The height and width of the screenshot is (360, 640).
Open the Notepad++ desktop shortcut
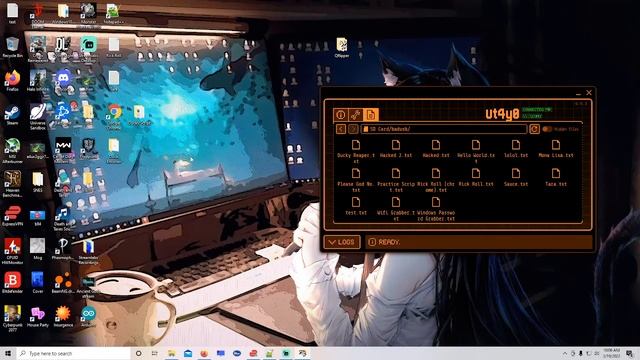[113, 13]
